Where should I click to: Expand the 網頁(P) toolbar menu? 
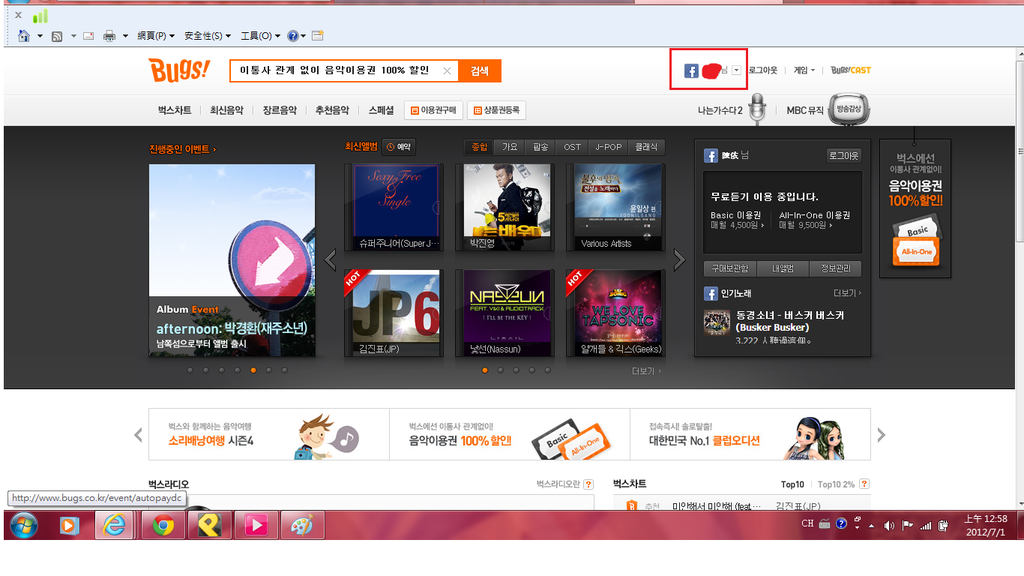click(x=155, y=36)
